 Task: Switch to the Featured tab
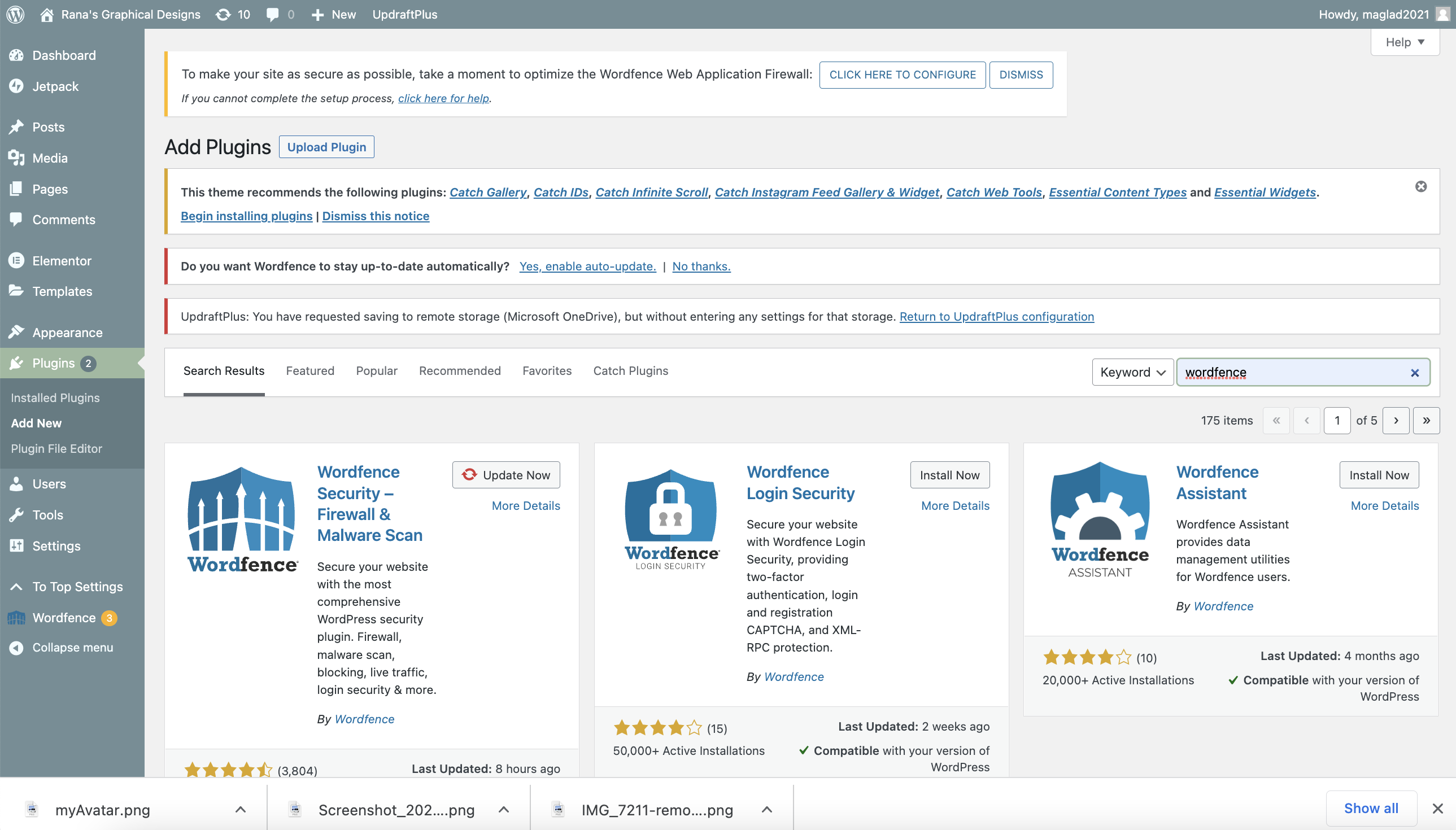tap(310, 371)
